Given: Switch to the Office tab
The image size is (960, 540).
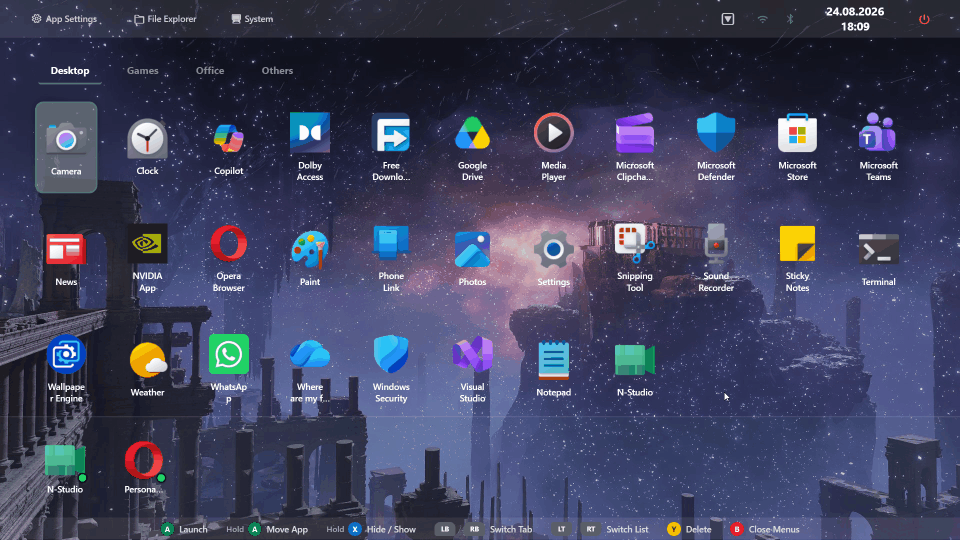Looking at the screenshot, I should coord(210,71).
